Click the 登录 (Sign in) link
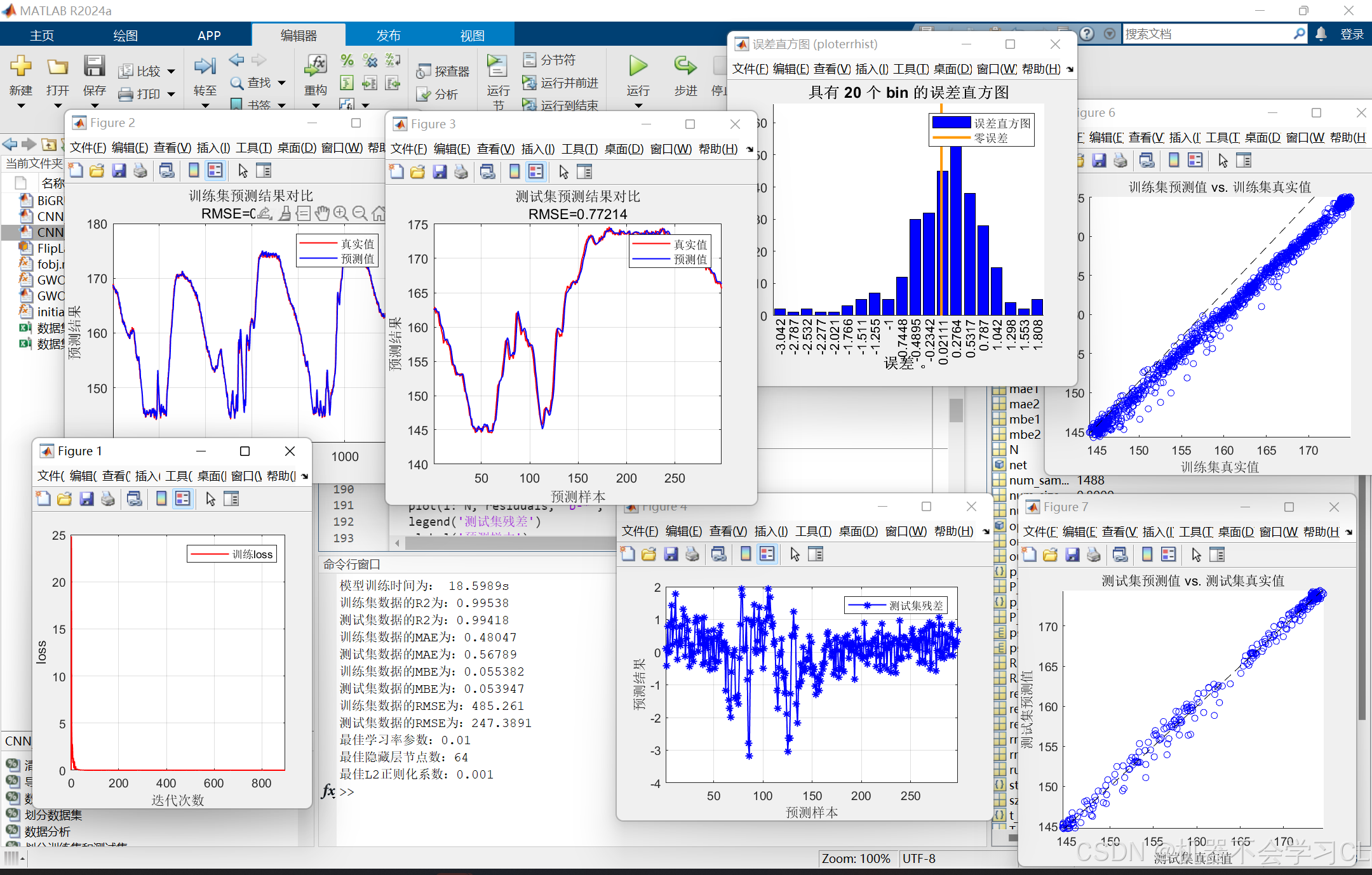This screenshot has height=875, width=1372. pos(1352,34)
